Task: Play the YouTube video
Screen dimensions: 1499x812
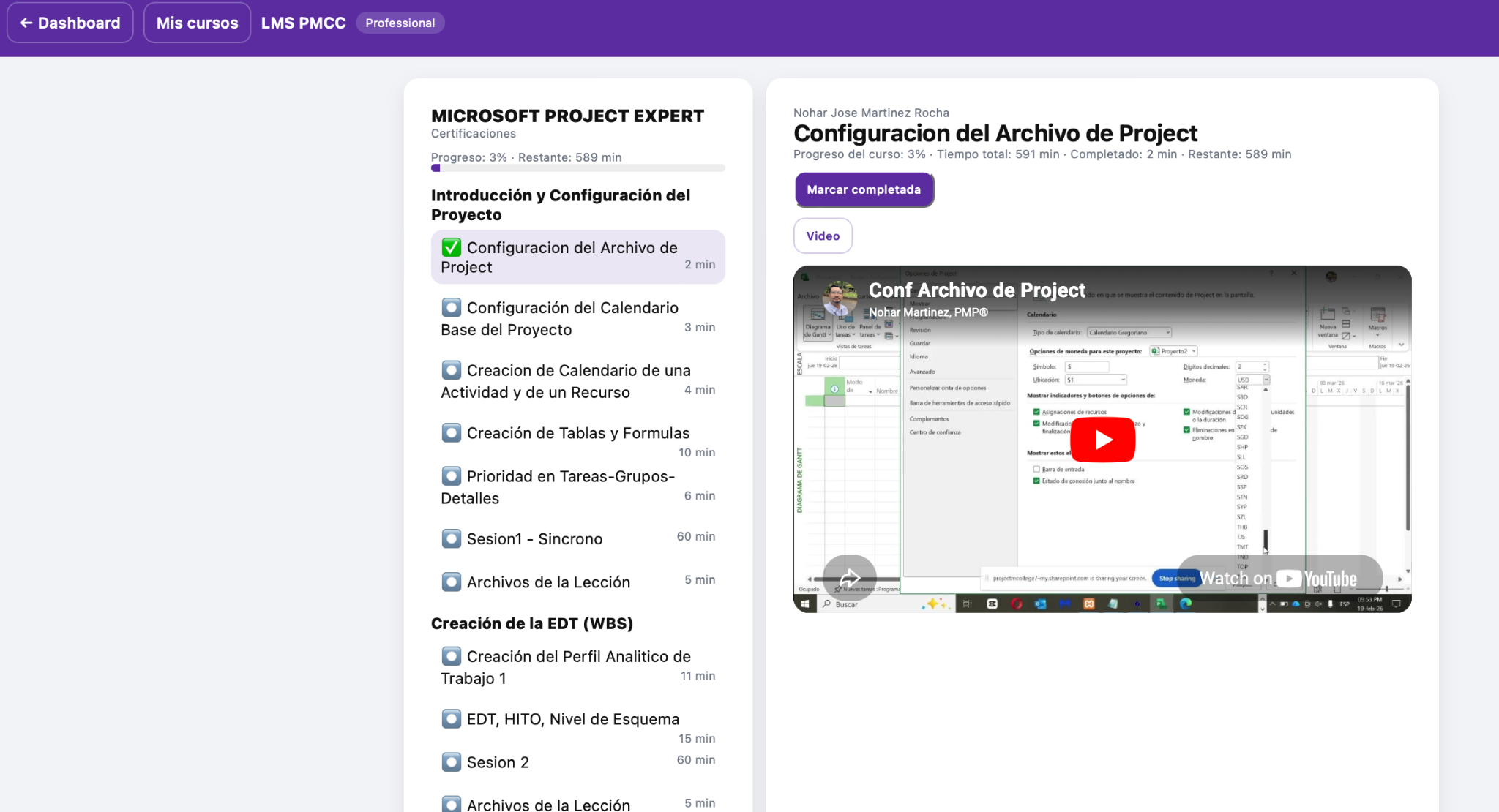Action: (x=1102, y=440)
